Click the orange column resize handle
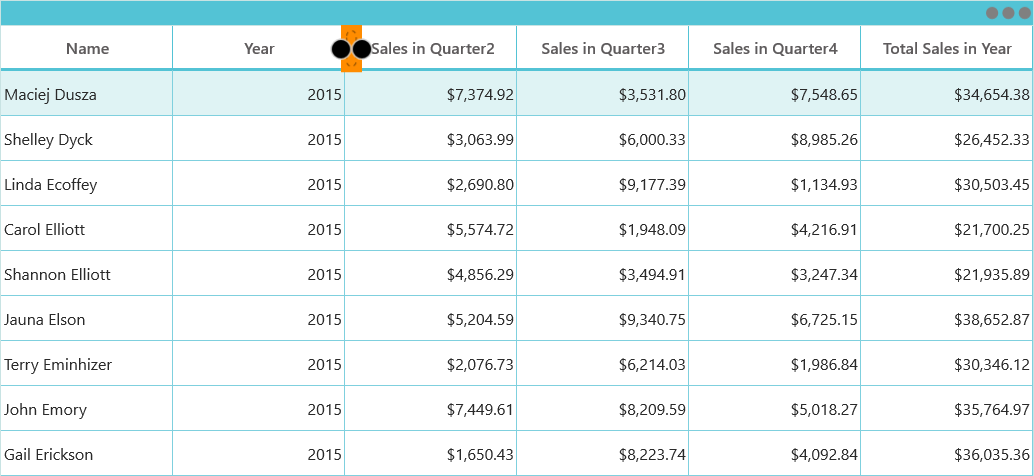 click(351, 48)
